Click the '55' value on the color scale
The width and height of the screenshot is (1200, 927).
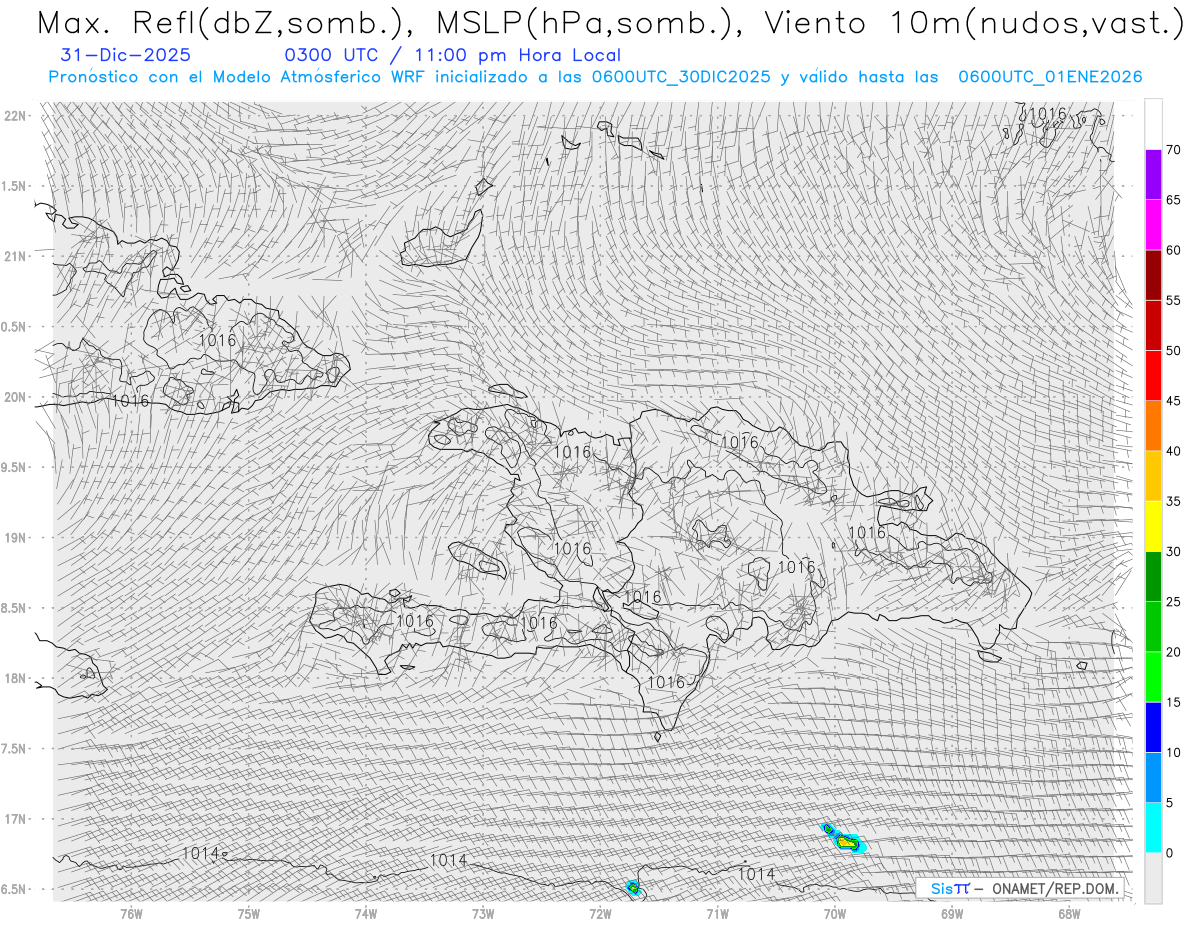click(1173, 301)
